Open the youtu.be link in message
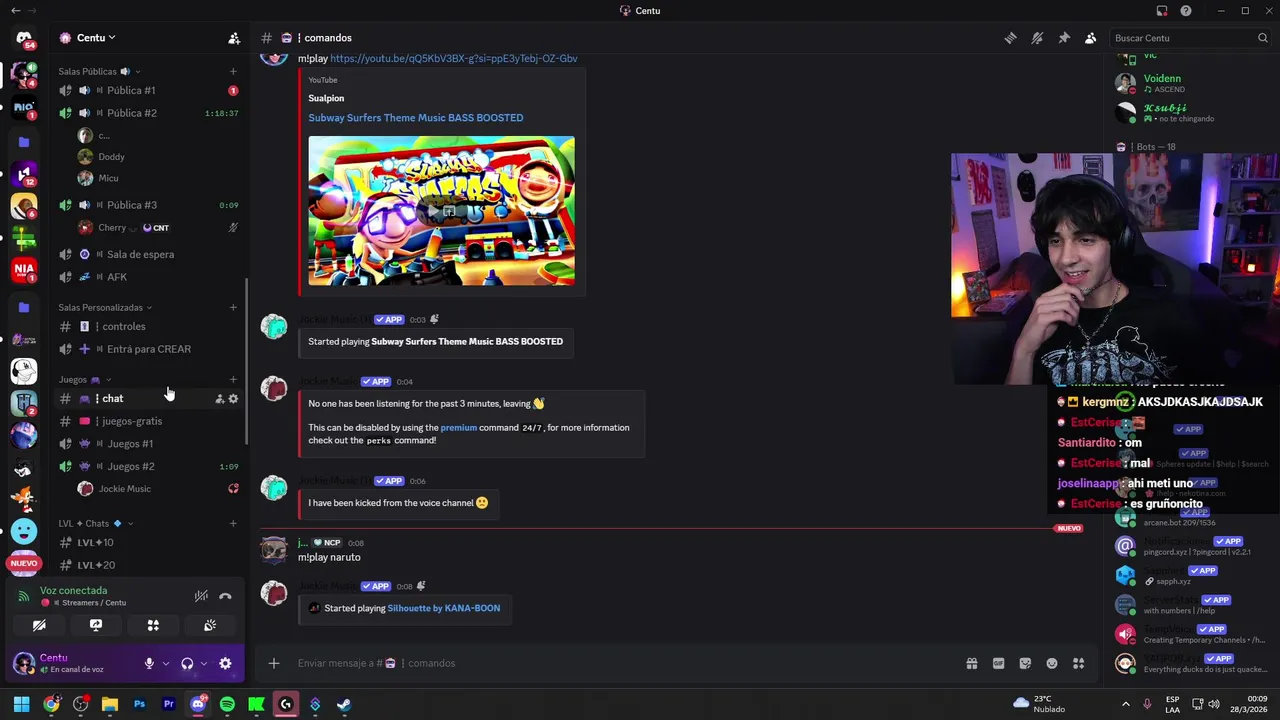Viewport: 1280px width, 720px height. 454,59
